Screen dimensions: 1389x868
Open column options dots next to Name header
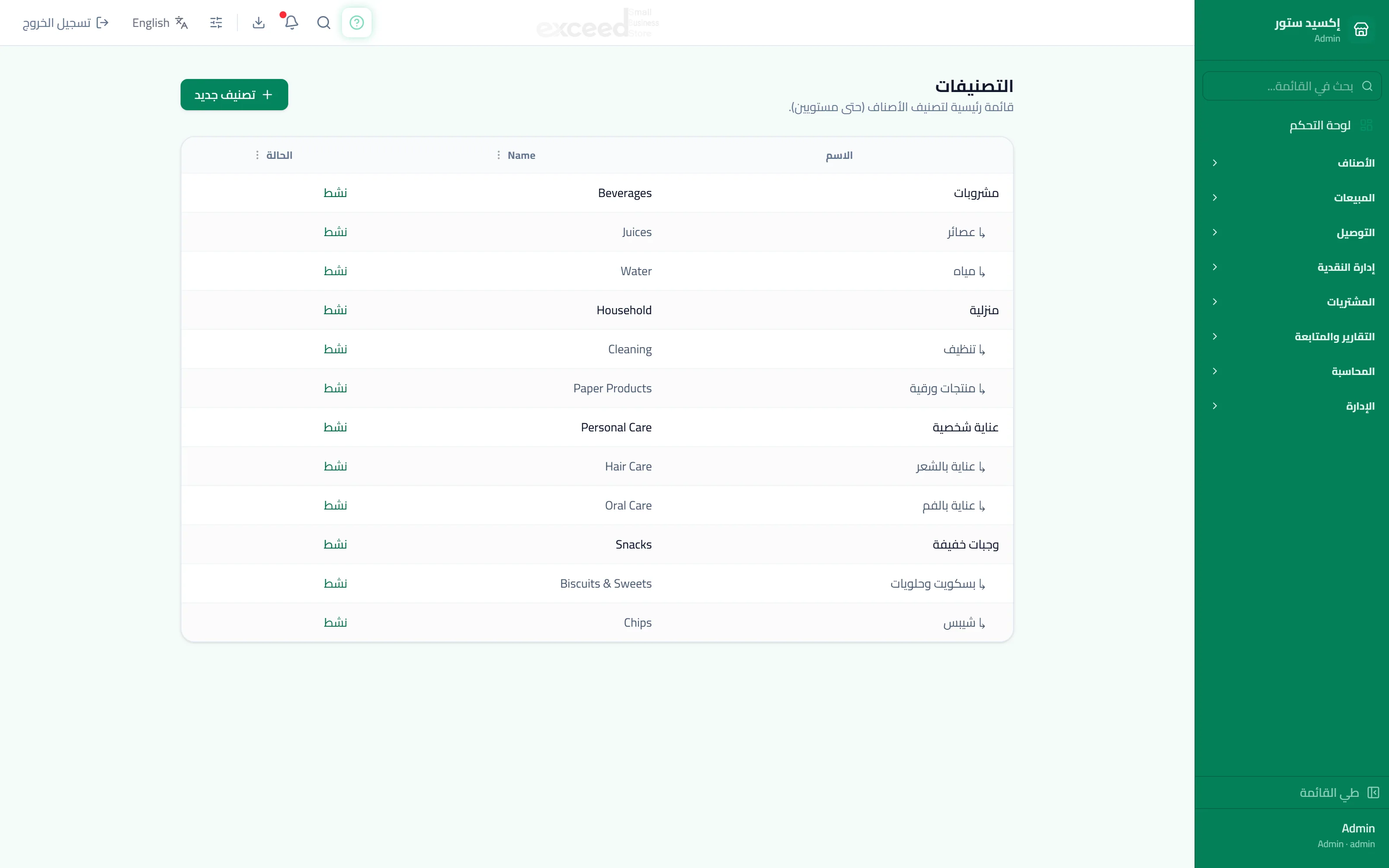click(x=498, y=155)
